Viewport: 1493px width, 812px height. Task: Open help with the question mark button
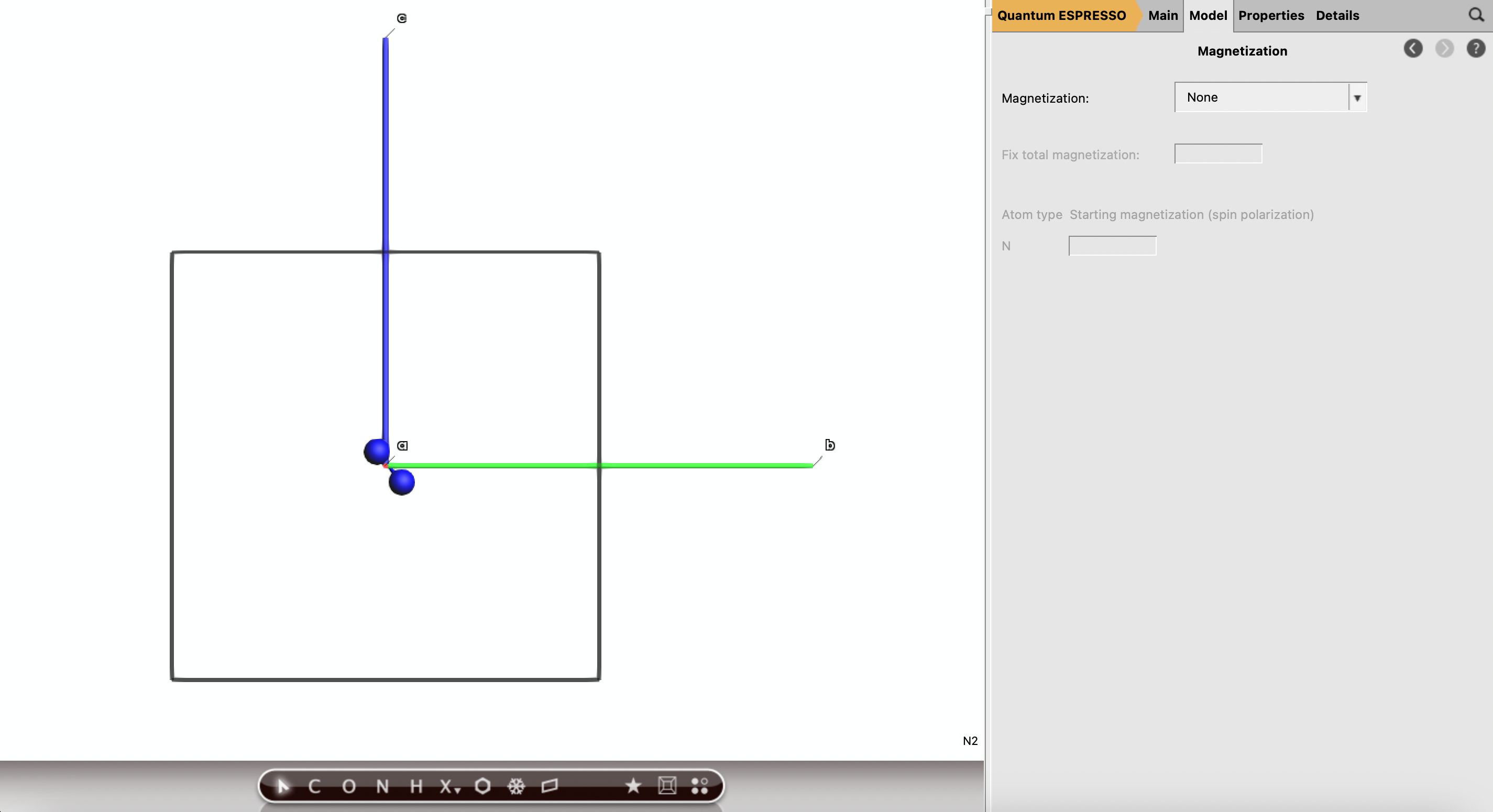click(1475, 48)
